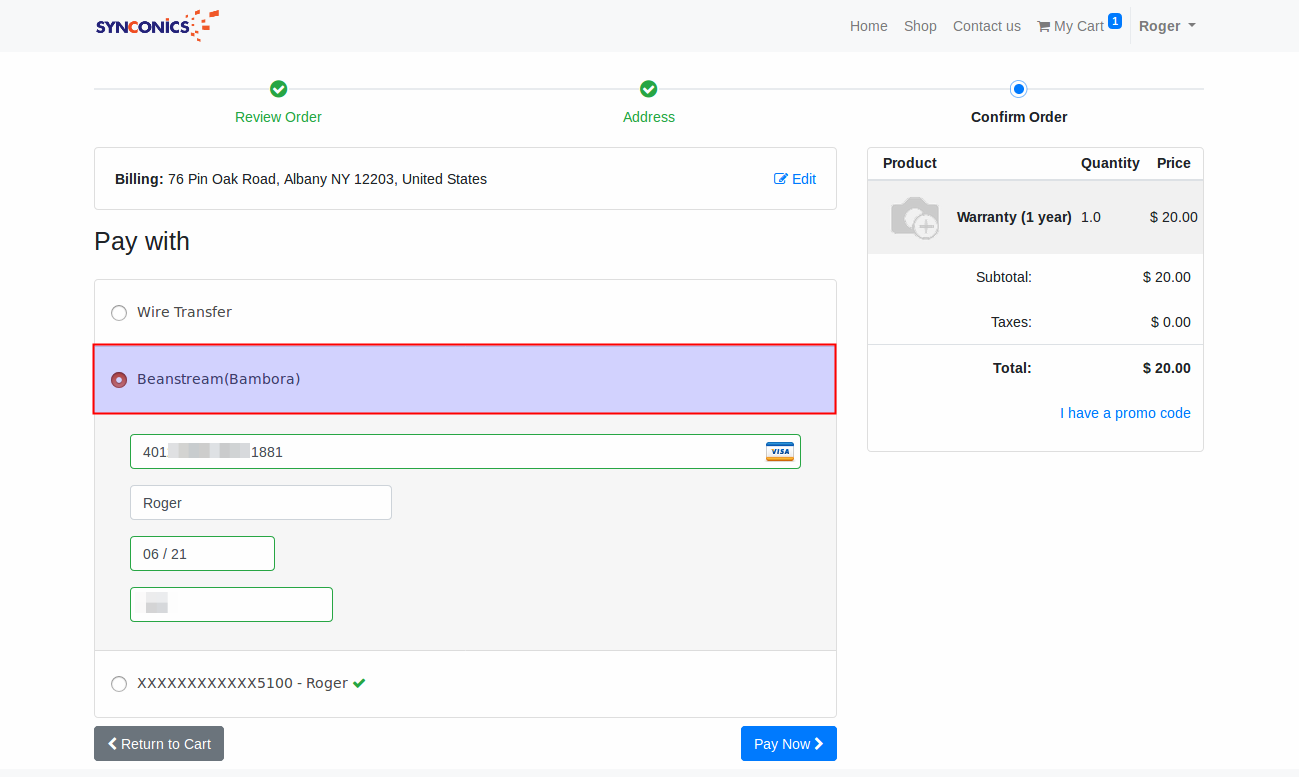Choose saved card ending in 5100

click(x=119, y=684)
